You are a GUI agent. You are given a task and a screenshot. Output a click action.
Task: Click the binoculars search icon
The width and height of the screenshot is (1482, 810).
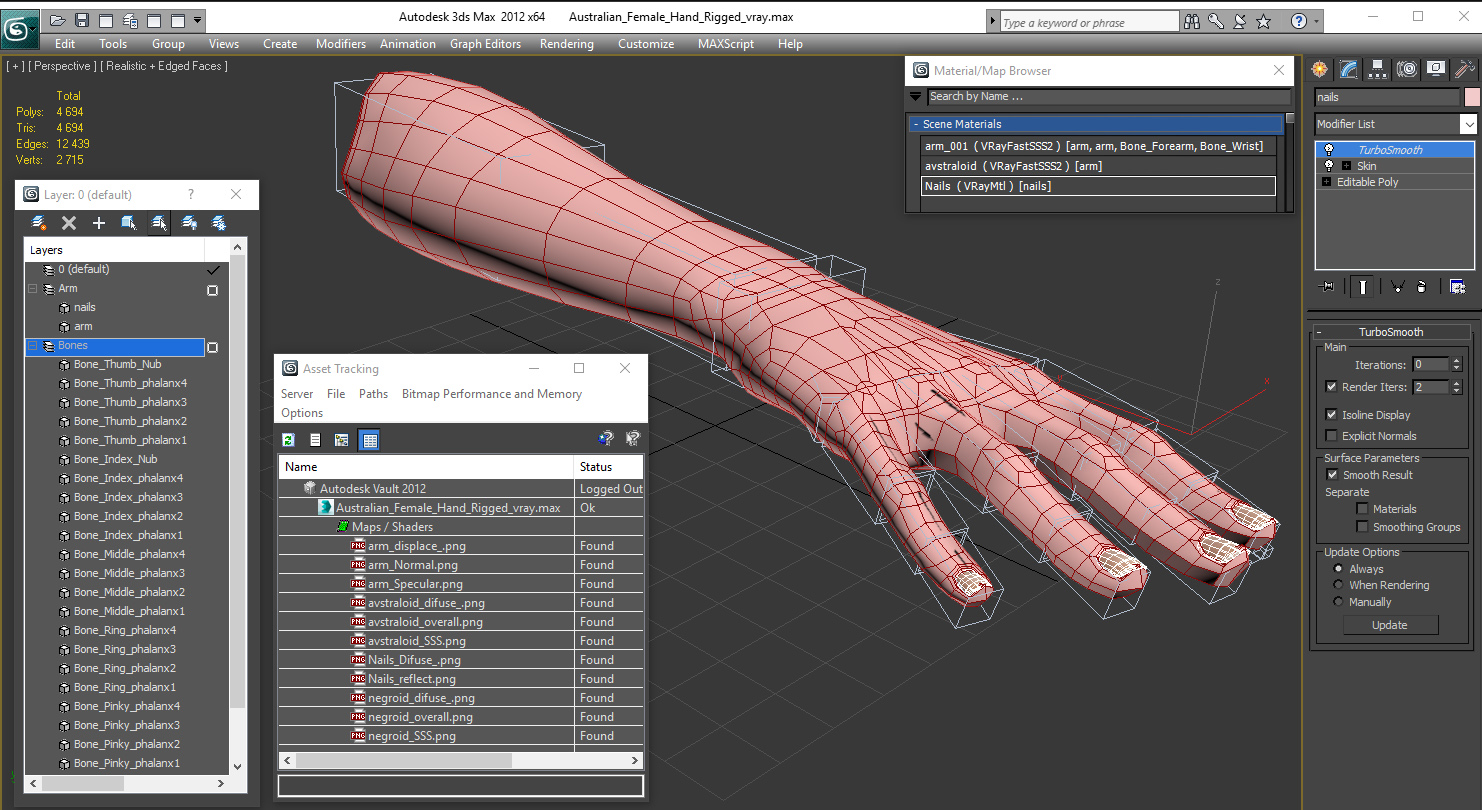click(1191, 21)
